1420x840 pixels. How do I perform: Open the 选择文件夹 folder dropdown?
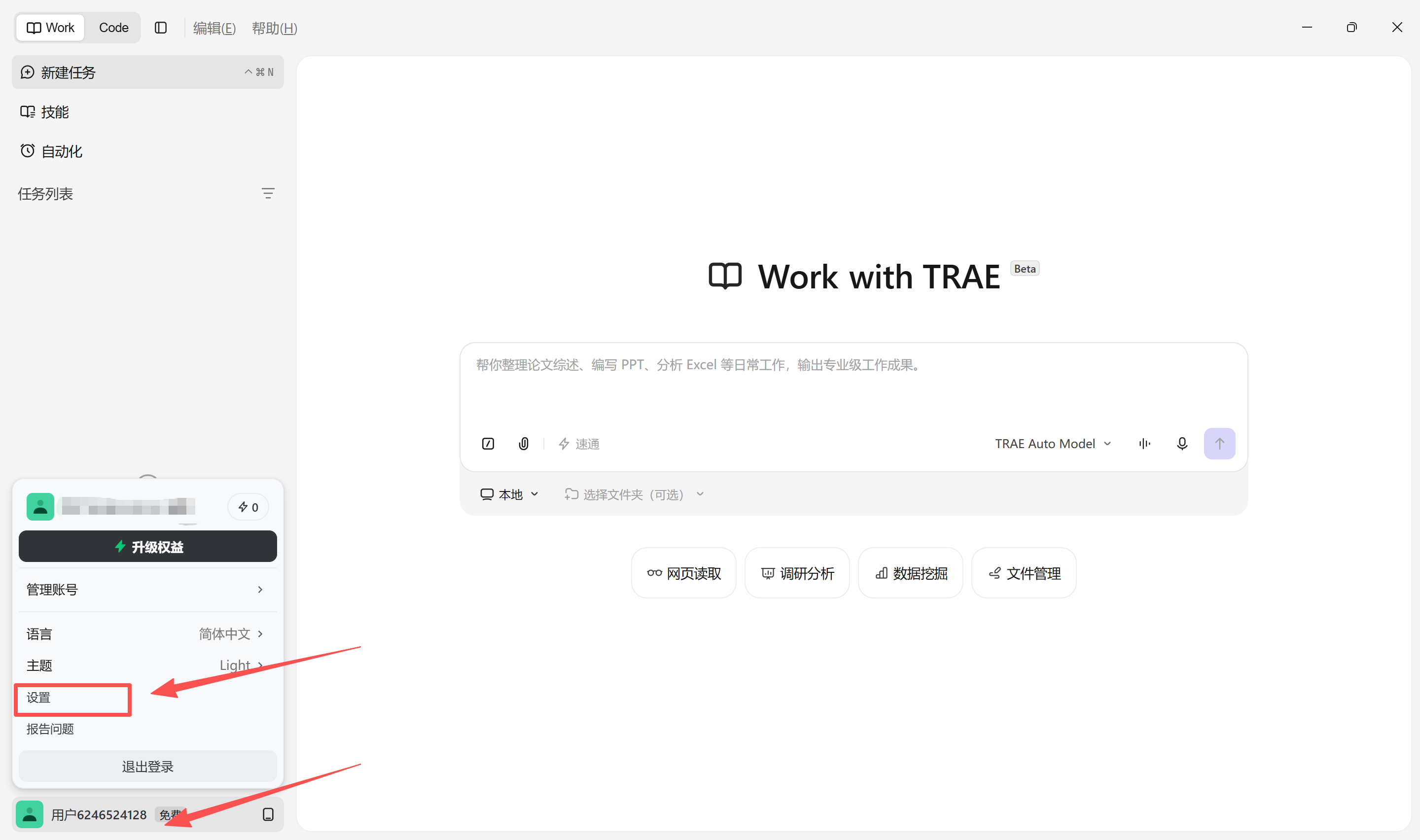(634, 495)
